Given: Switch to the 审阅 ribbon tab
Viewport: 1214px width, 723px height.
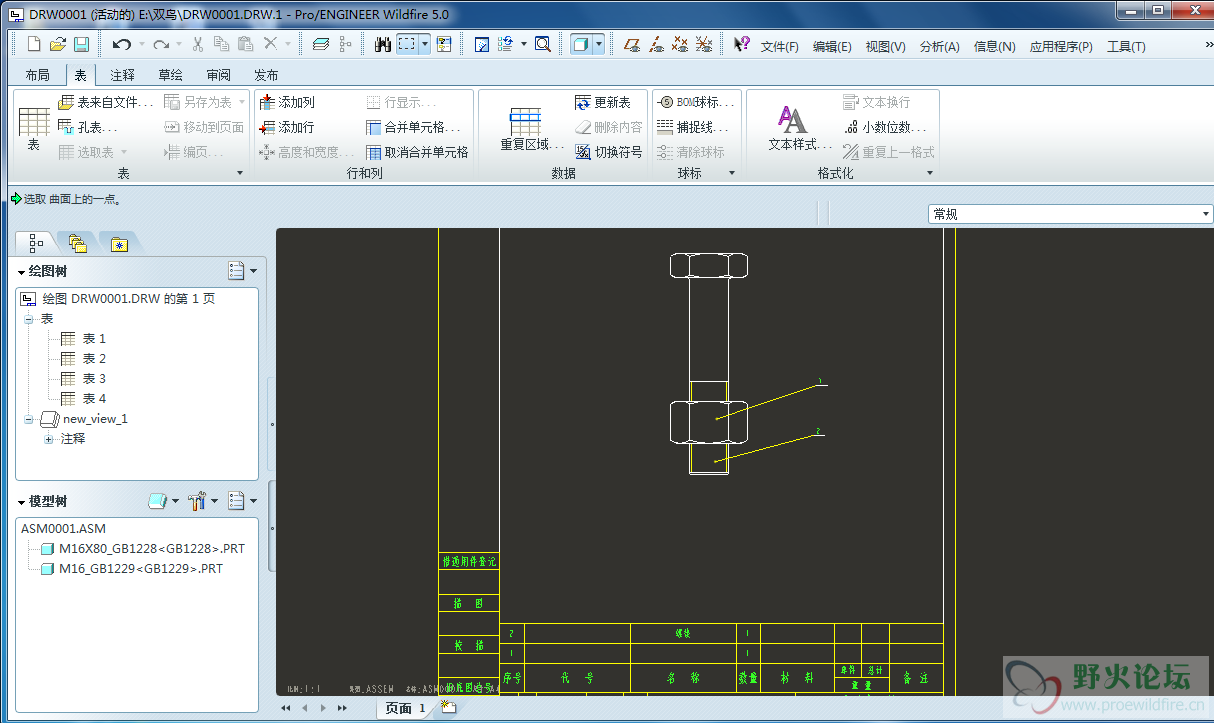Looking at the screenshot, I should (218, 75).
